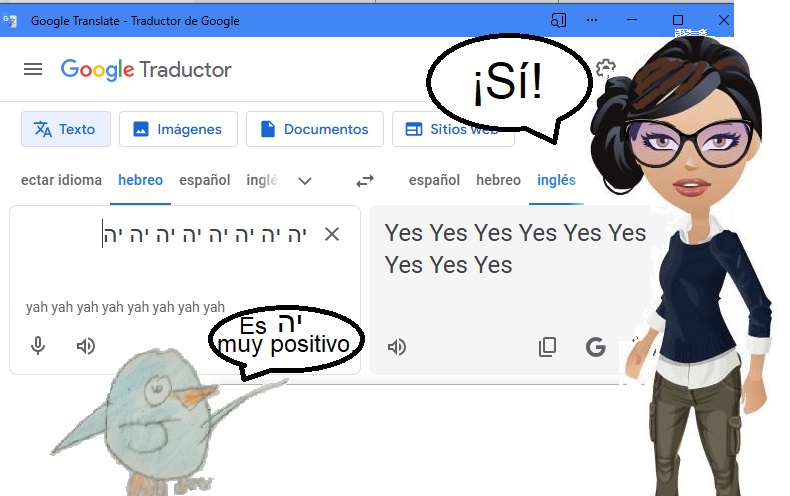
Task: Select hebreo as source language
Action: click(x=140, y=180)
